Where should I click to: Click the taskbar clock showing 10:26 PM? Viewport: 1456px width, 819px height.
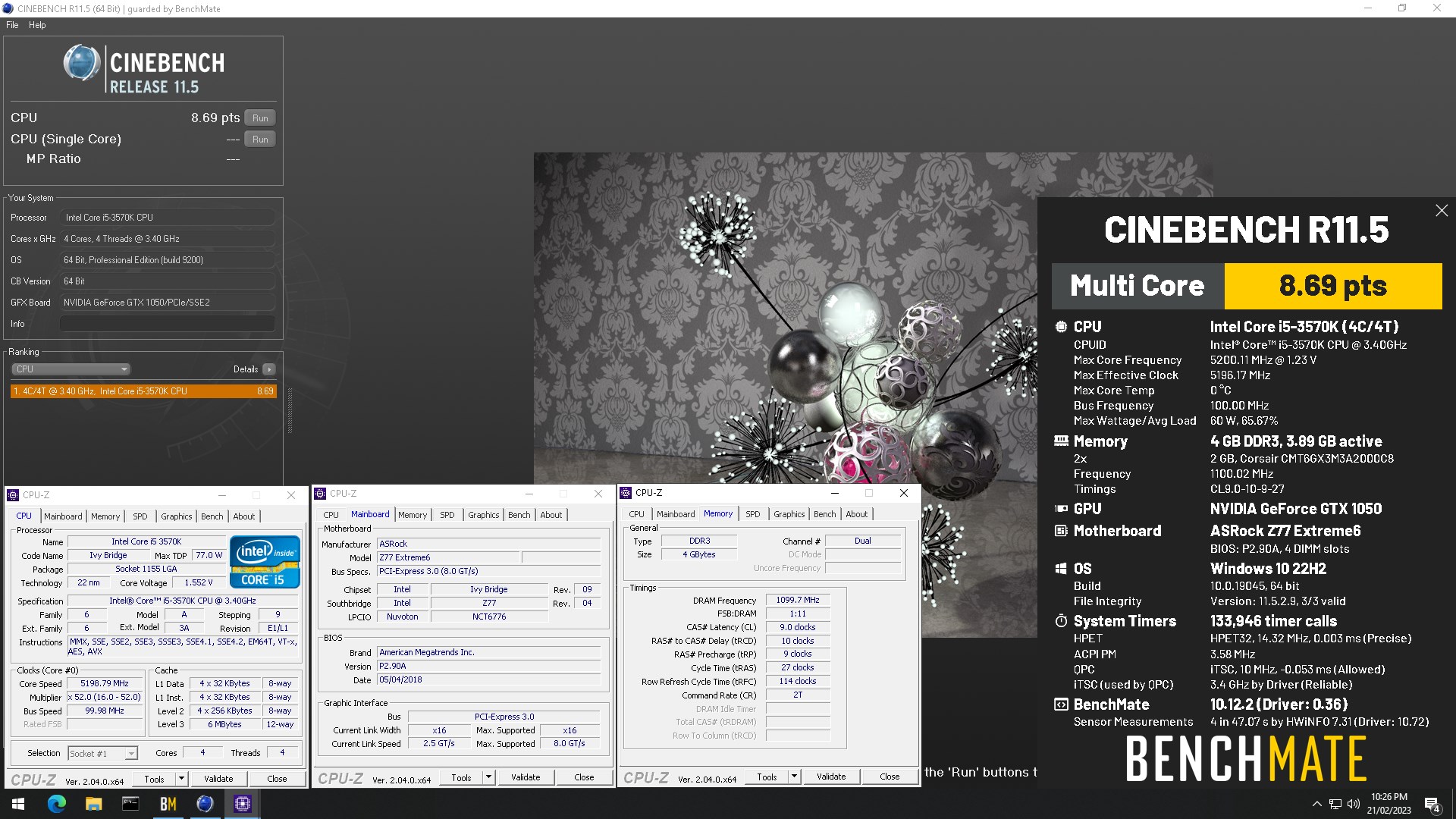pos(1389,804)
